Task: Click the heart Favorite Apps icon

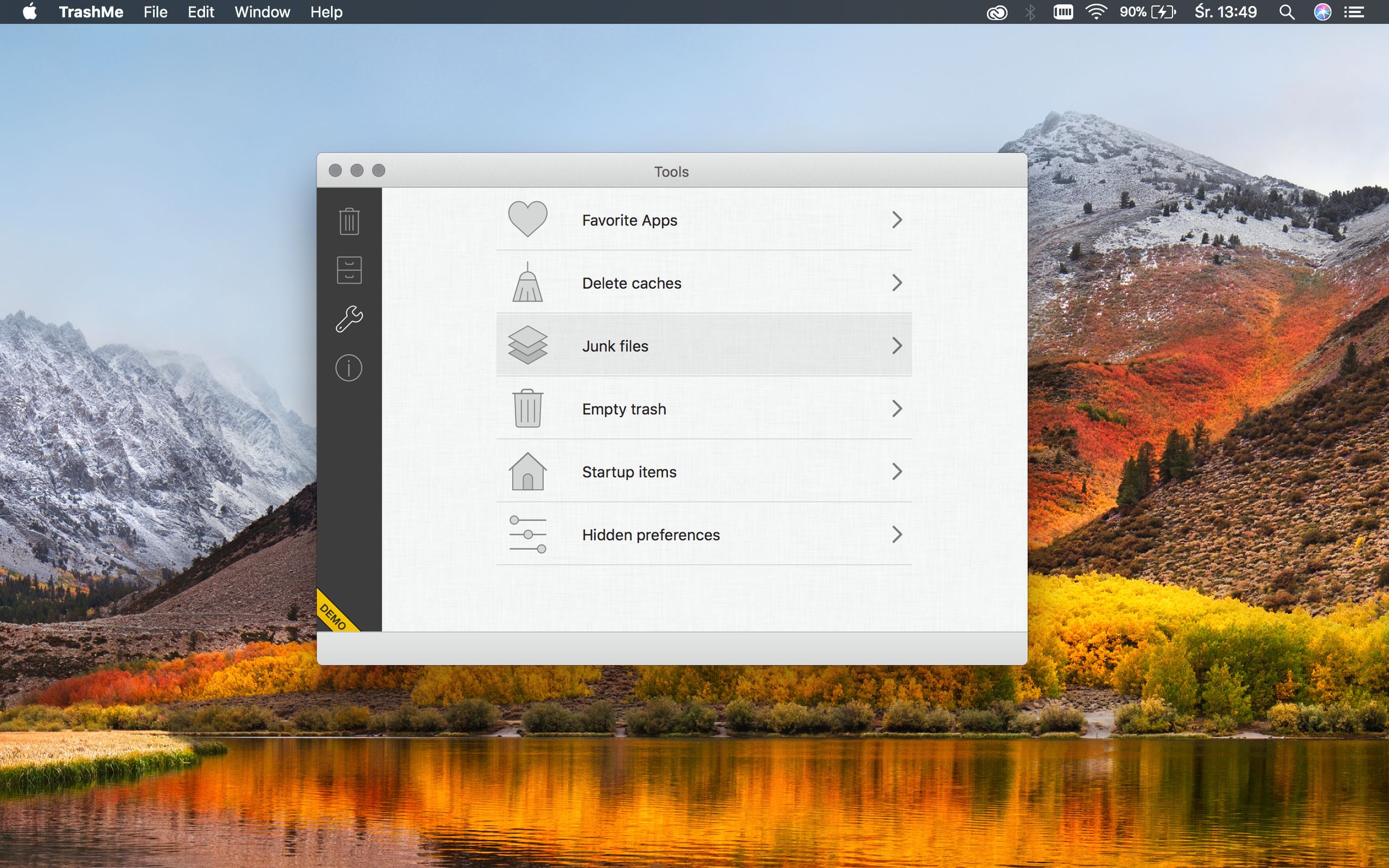Action: point(528,219)
